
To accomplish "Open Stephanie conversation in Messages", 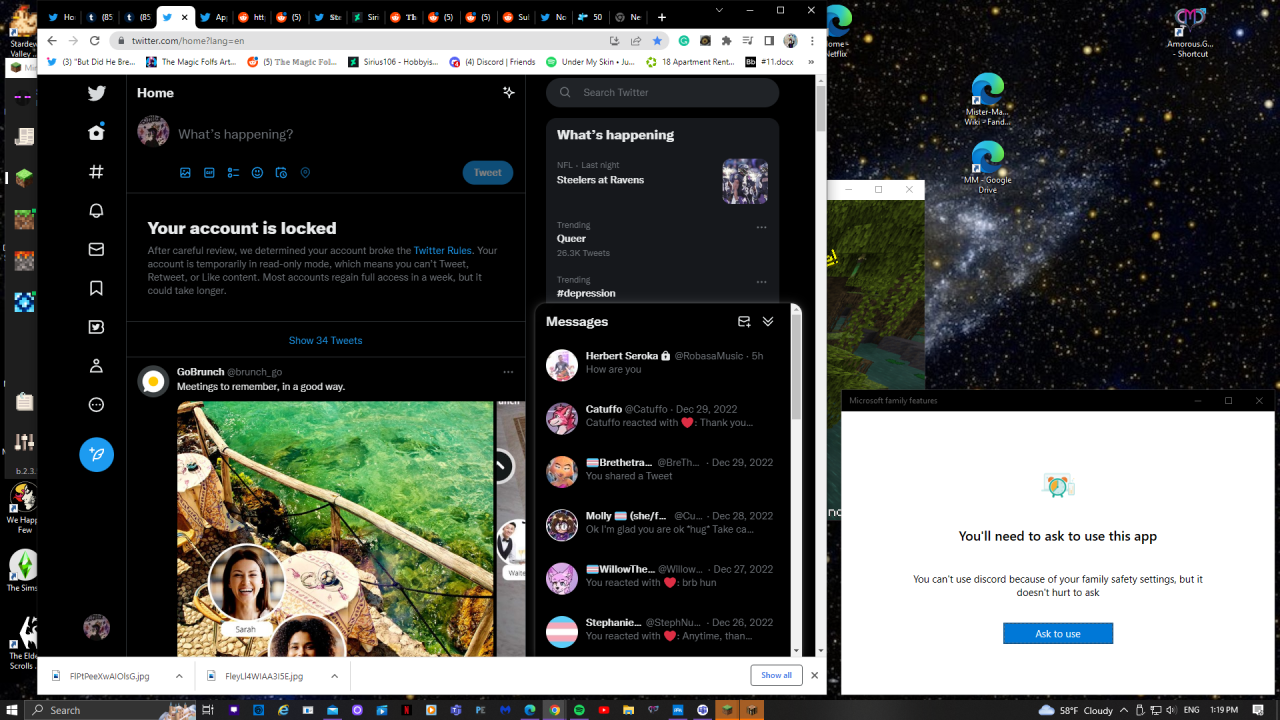I will pos(662,630).
